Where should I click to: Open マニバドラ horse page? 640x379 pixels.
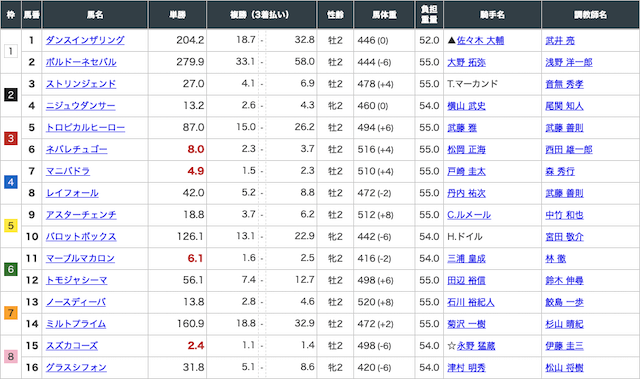point(68,171)
